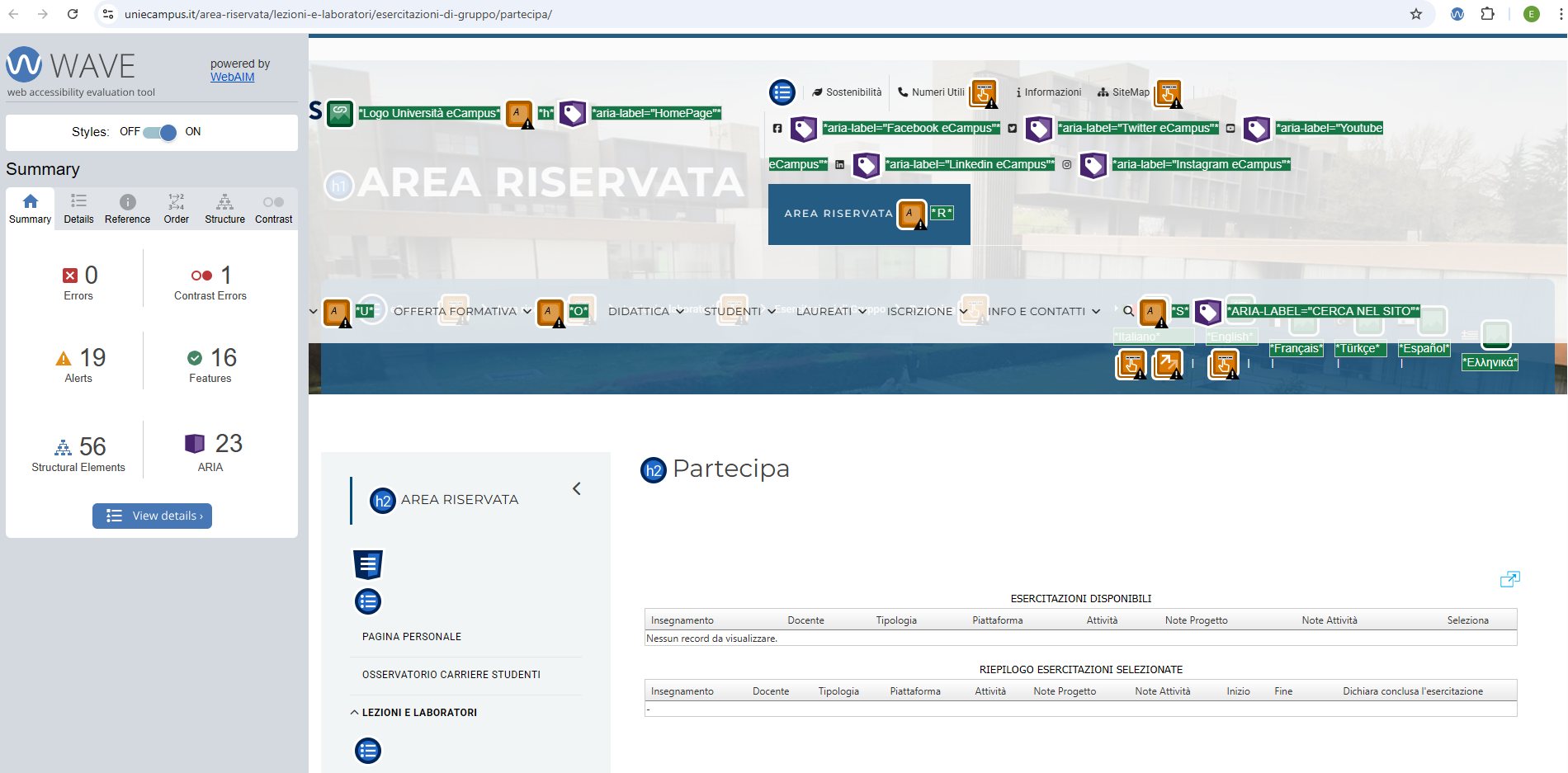
Task: Open the Pagina Personale sidebar item
Action: pyautogui.click(x=411, y=637)
